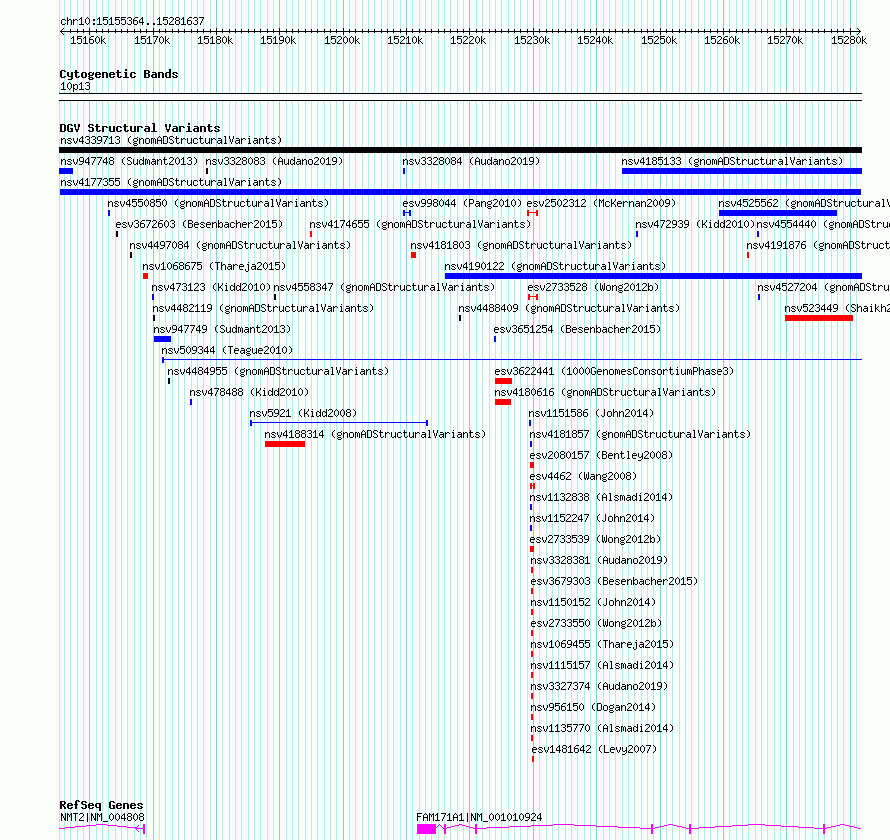Click esv2080157 (Bentley2008) label
This screenshot has height=840, width=890.
(601, 455)
